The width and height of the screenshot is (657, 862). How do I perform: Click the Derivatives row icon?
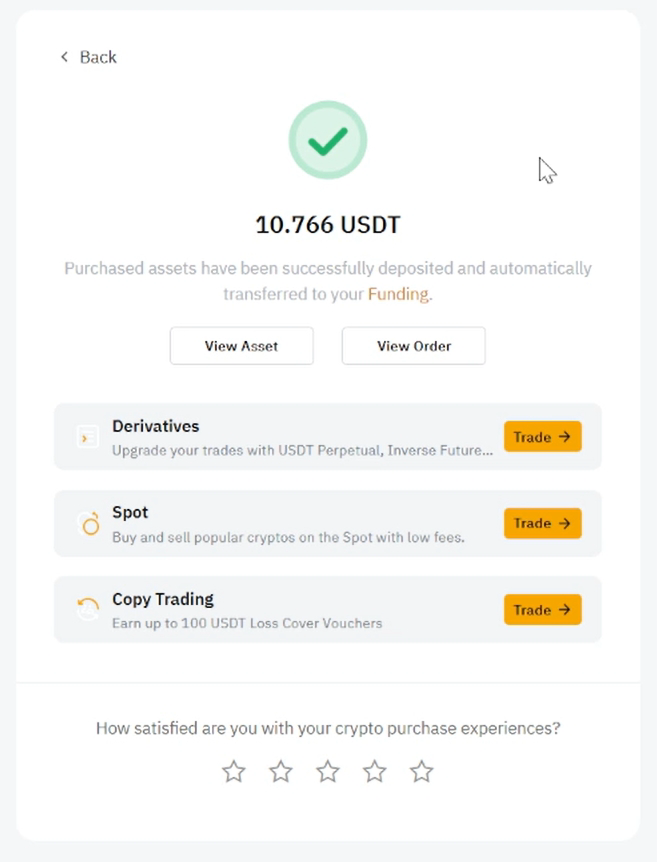(88, 437)
